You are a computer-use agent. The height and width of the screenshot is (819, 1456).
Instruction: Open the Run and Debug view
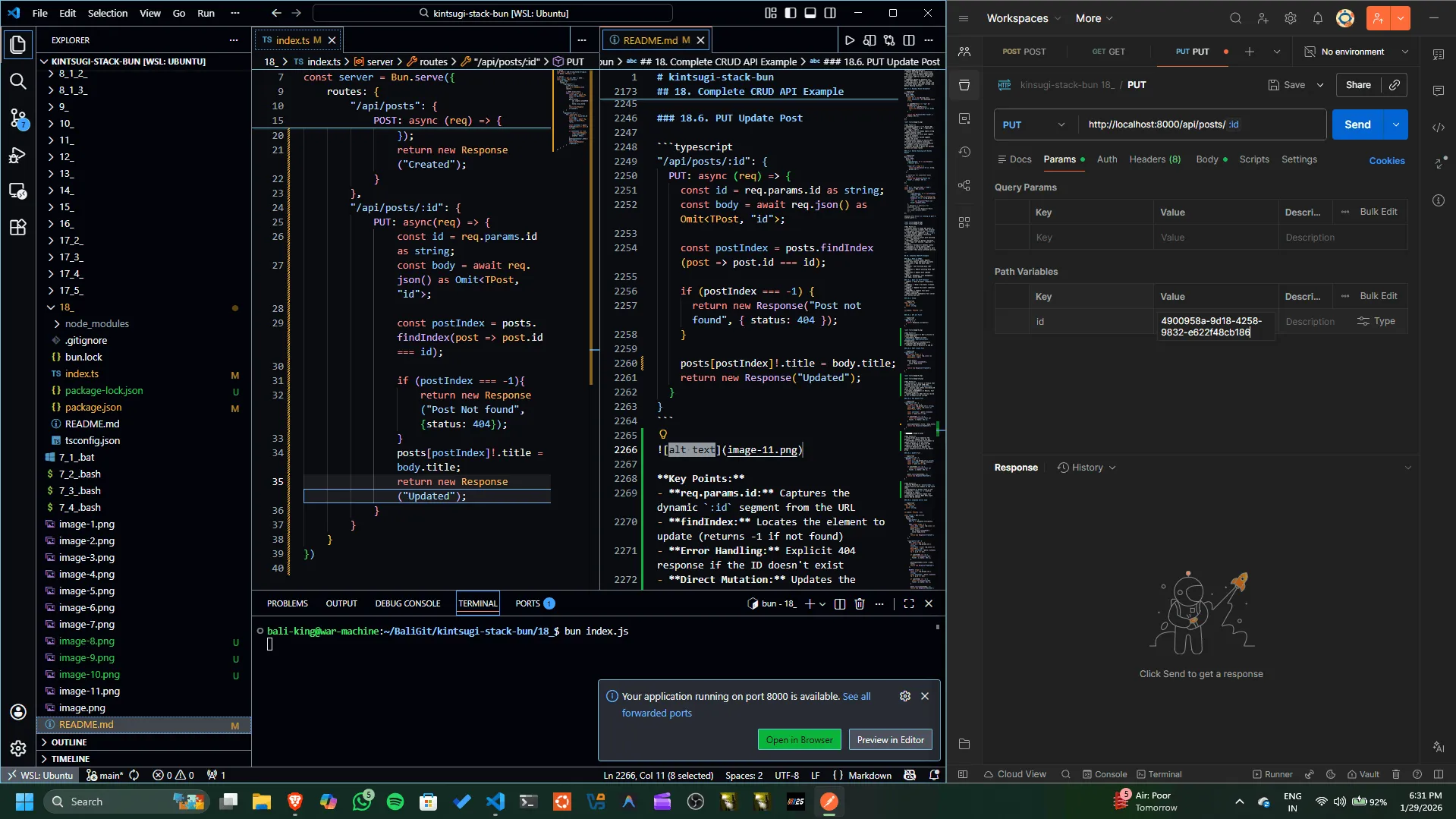click(18, 155)
